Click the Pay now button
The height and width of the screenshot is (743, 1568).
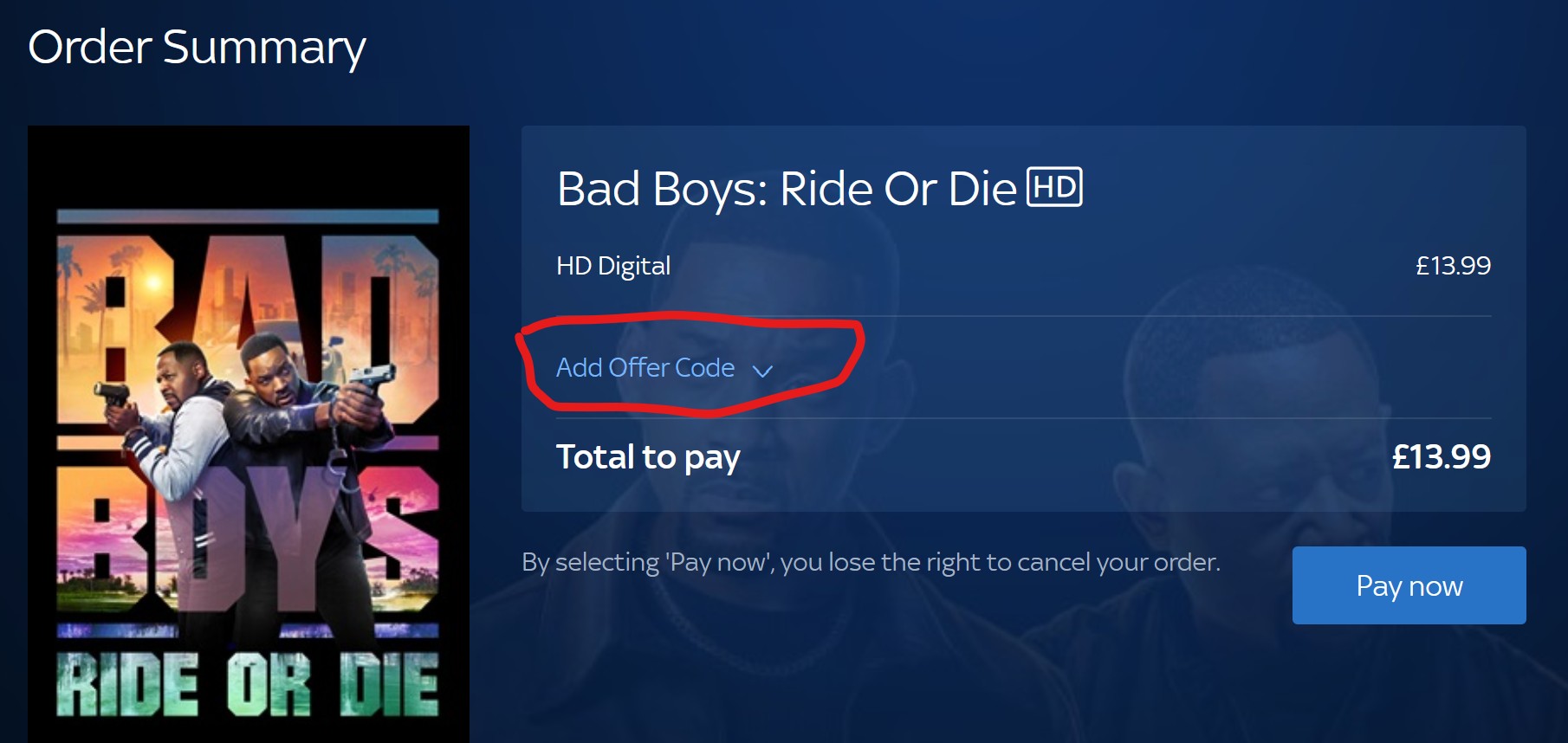(1409, 585)
